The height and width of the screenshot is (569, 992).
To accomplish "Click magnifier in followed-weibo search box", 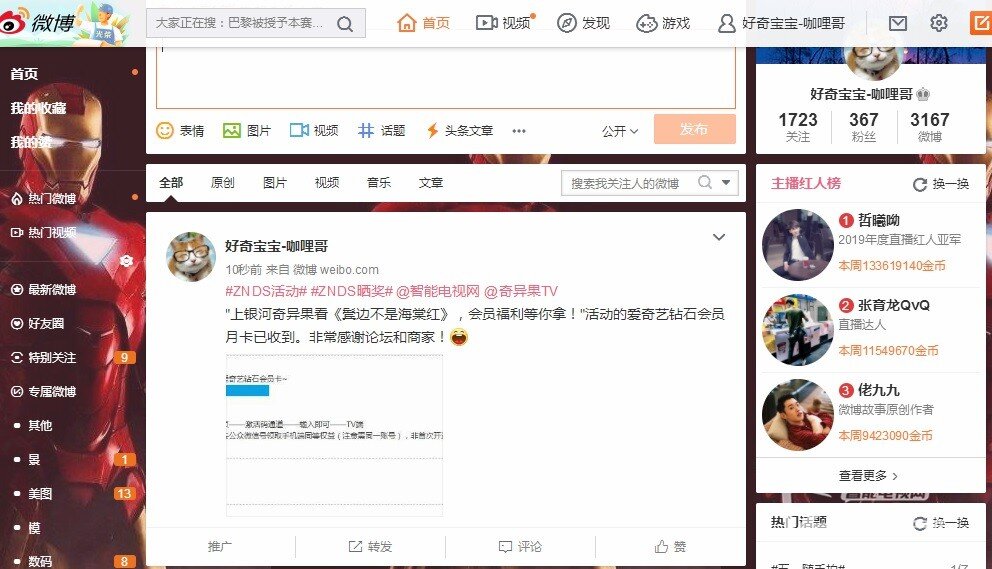I will click(705, 182).
